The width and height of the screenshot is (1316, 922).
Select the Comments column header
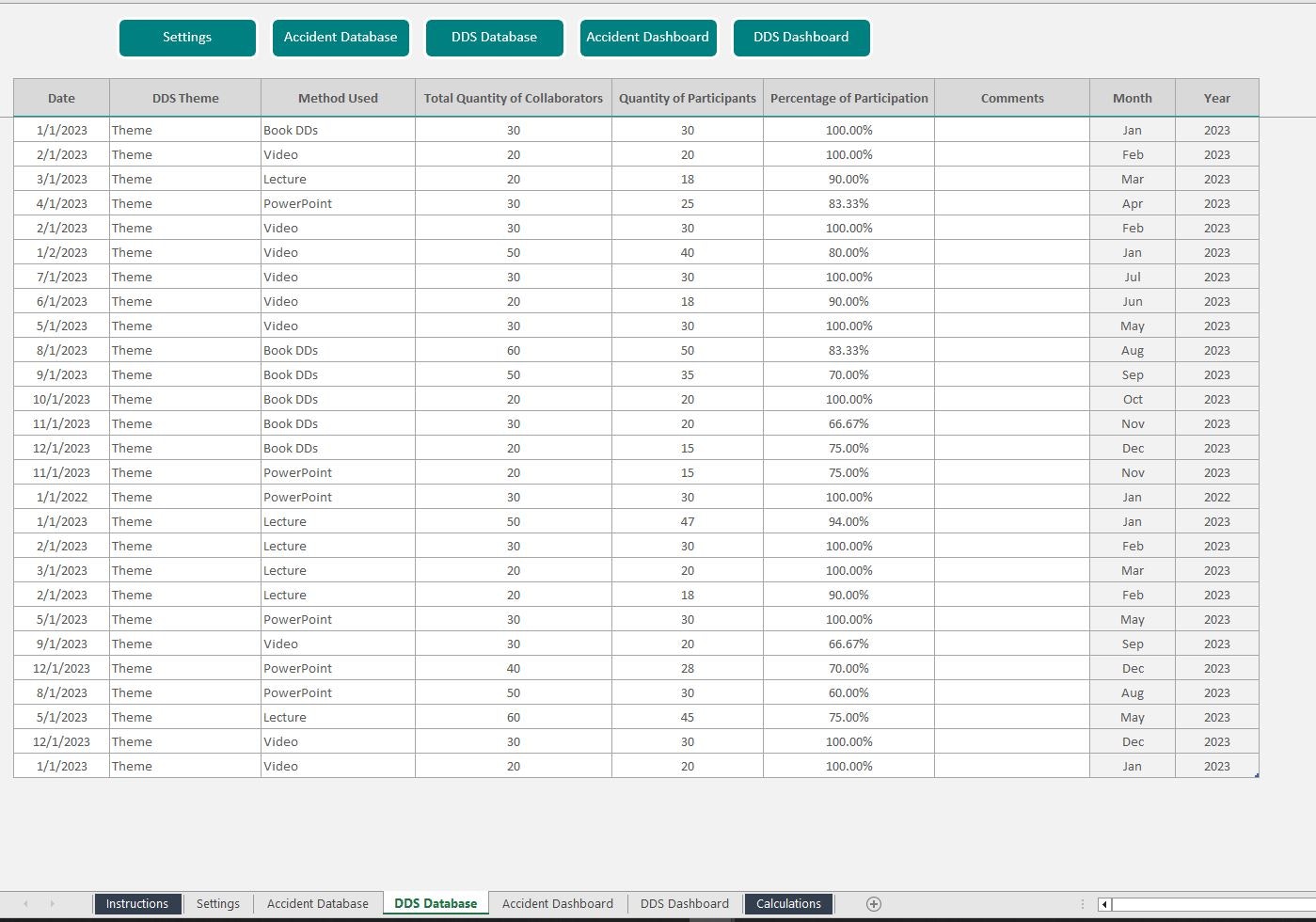[x=1011, y=97]
